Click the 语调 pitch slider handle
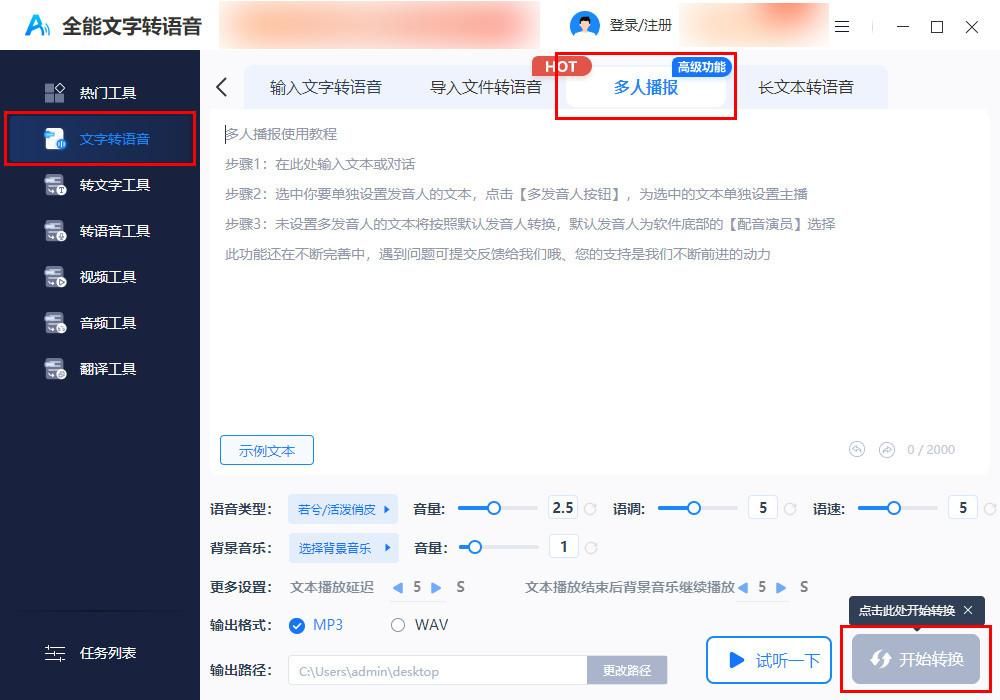 (x=694, y=508)
